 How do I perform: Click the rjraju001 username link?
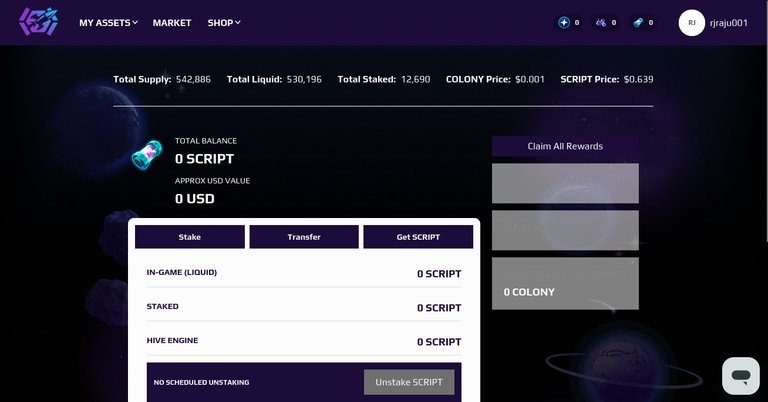[729, 23]
